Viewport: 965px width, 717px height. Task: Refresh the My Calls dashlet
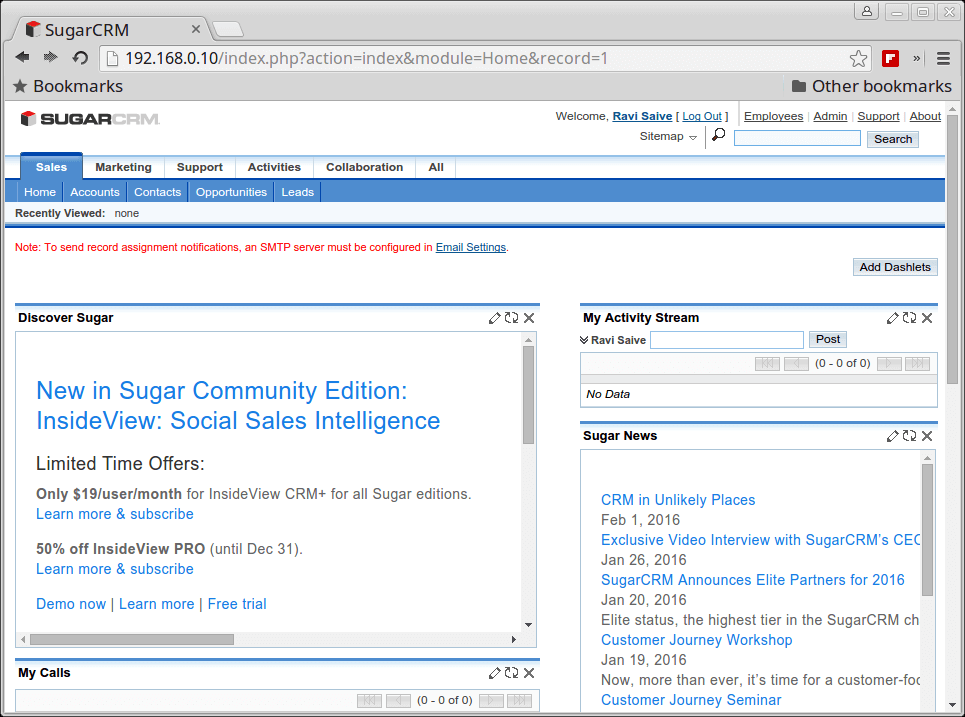click(511, 673)
